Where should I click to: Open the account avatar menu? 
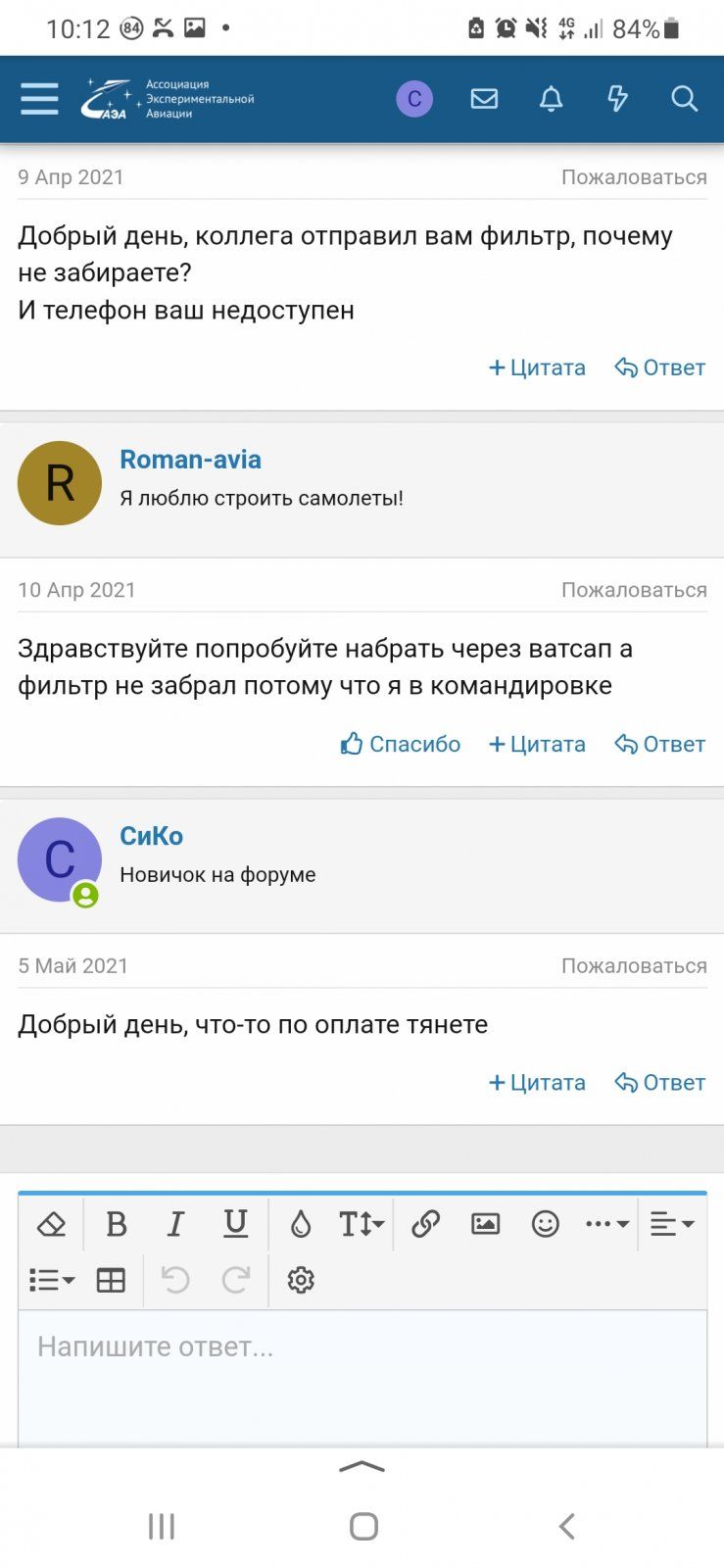point(414,98)
